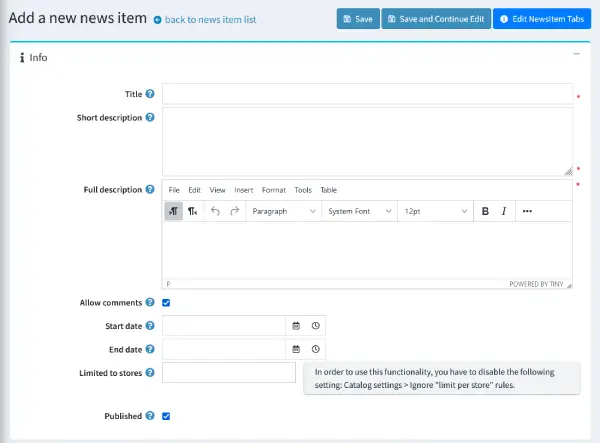Click Save and Continue Edit

436,19
